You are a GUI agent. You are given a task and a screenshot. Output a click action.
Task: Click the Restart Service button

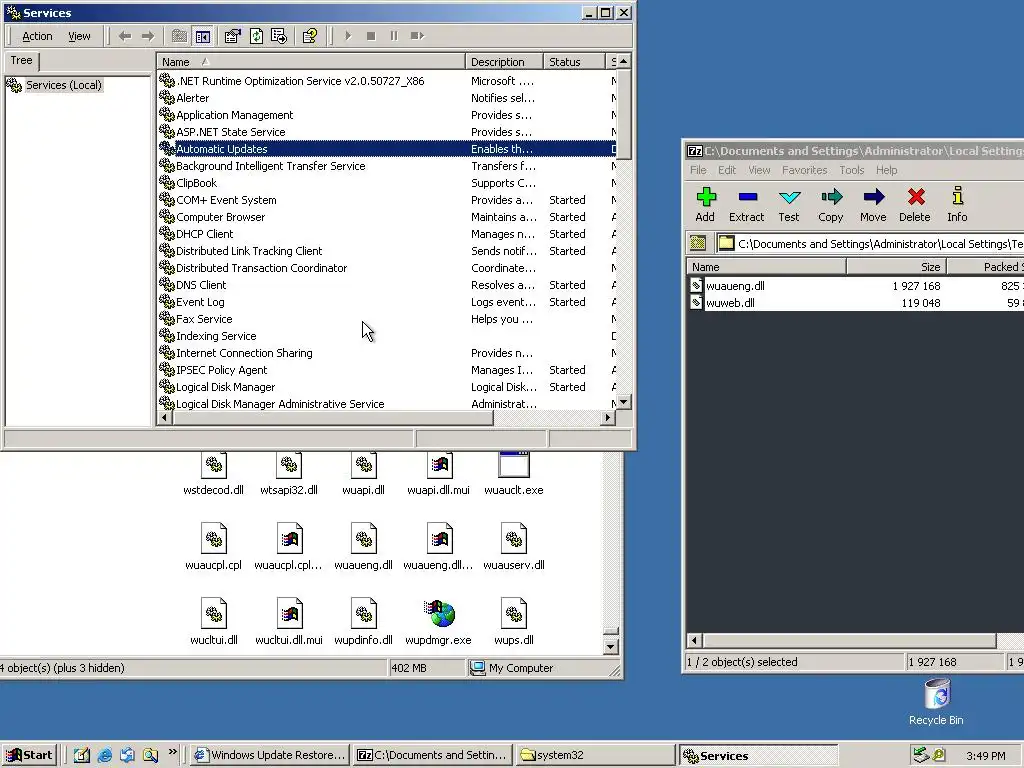[417, 36]
